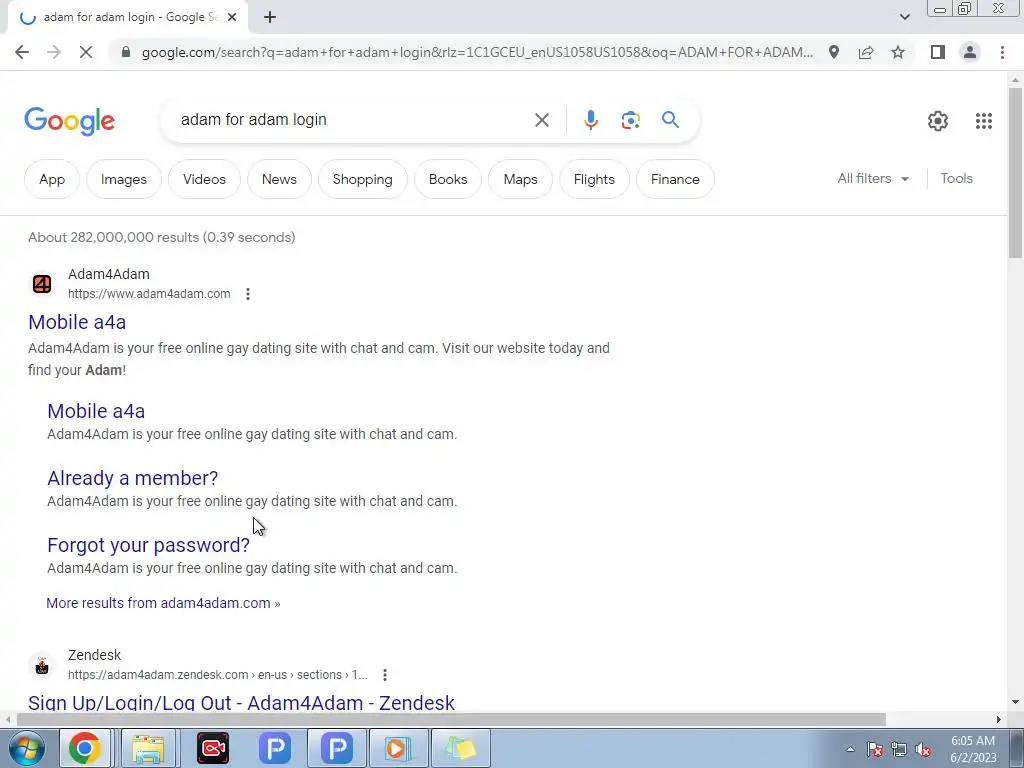Open Chrome three-dot menu
Image resolution: width=1024 pixels, height=768 pixels.
click(1002, 52)
